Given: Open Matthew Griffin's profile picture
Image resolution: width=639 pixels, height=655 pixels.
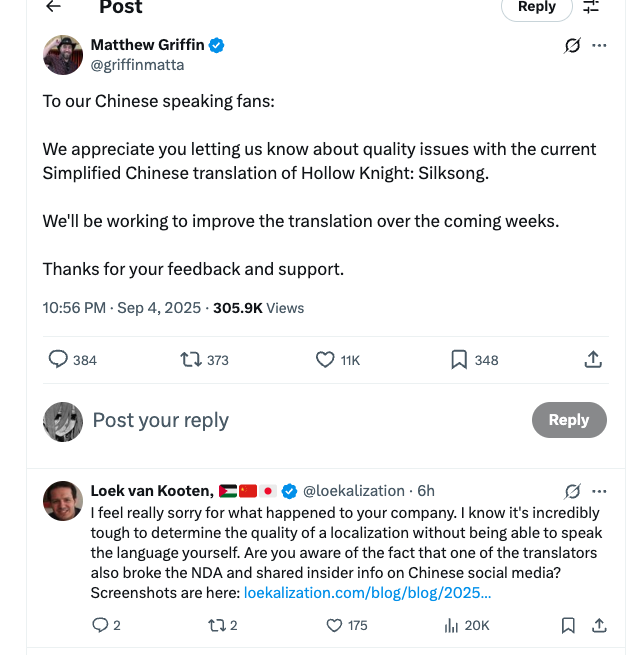Looking at the screenshot, I should 63,55.
